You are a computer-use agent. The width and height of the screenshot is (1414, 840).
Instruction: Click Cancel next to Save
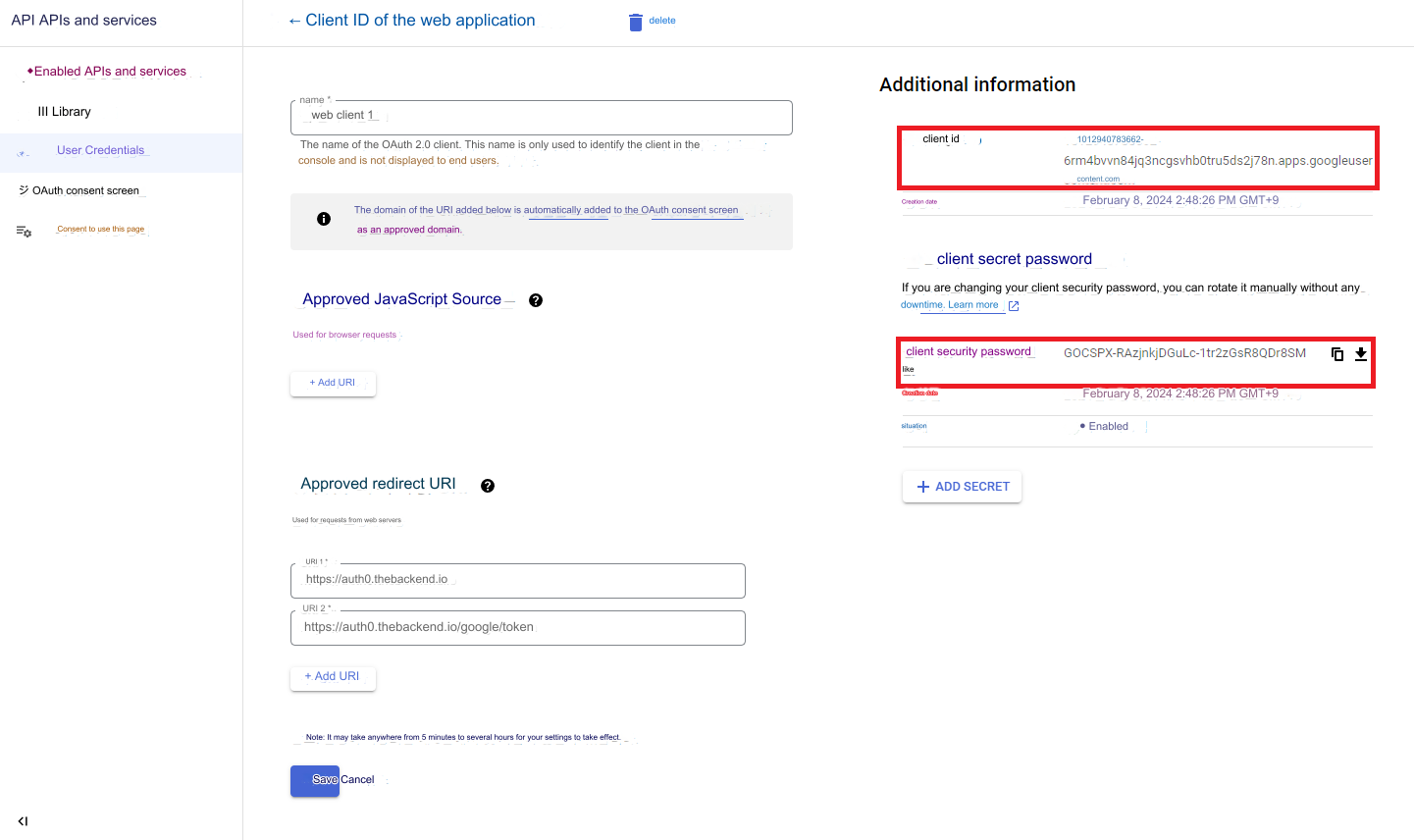point(358,780)
